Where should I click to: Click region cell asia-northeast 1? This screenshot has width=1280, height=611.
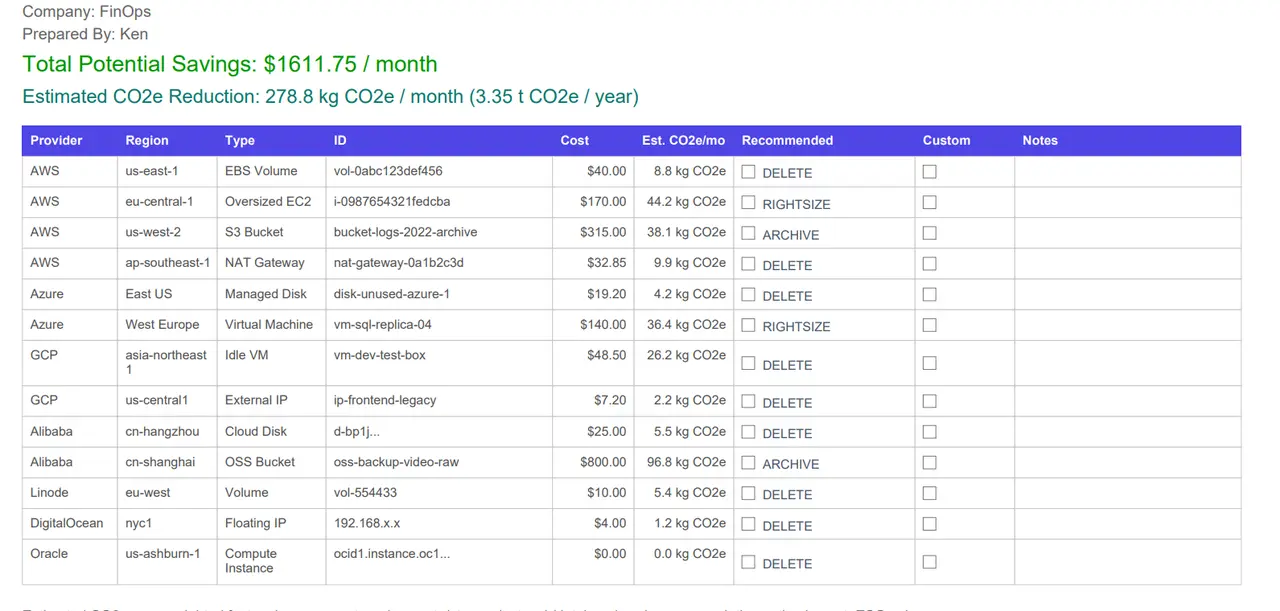point(166,362)
